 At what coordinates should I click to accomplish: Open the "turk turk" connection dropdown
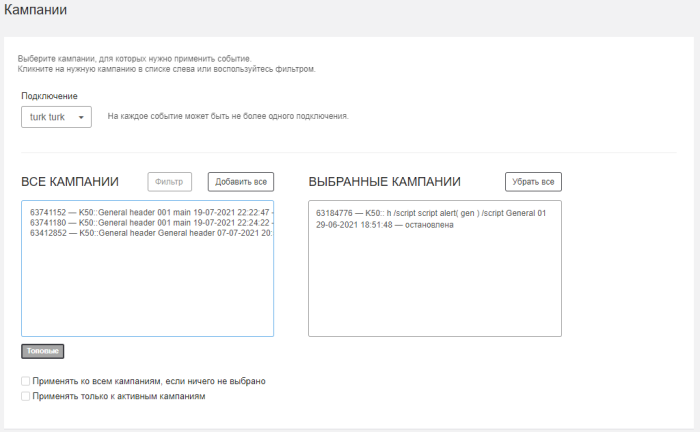[55, 117]
